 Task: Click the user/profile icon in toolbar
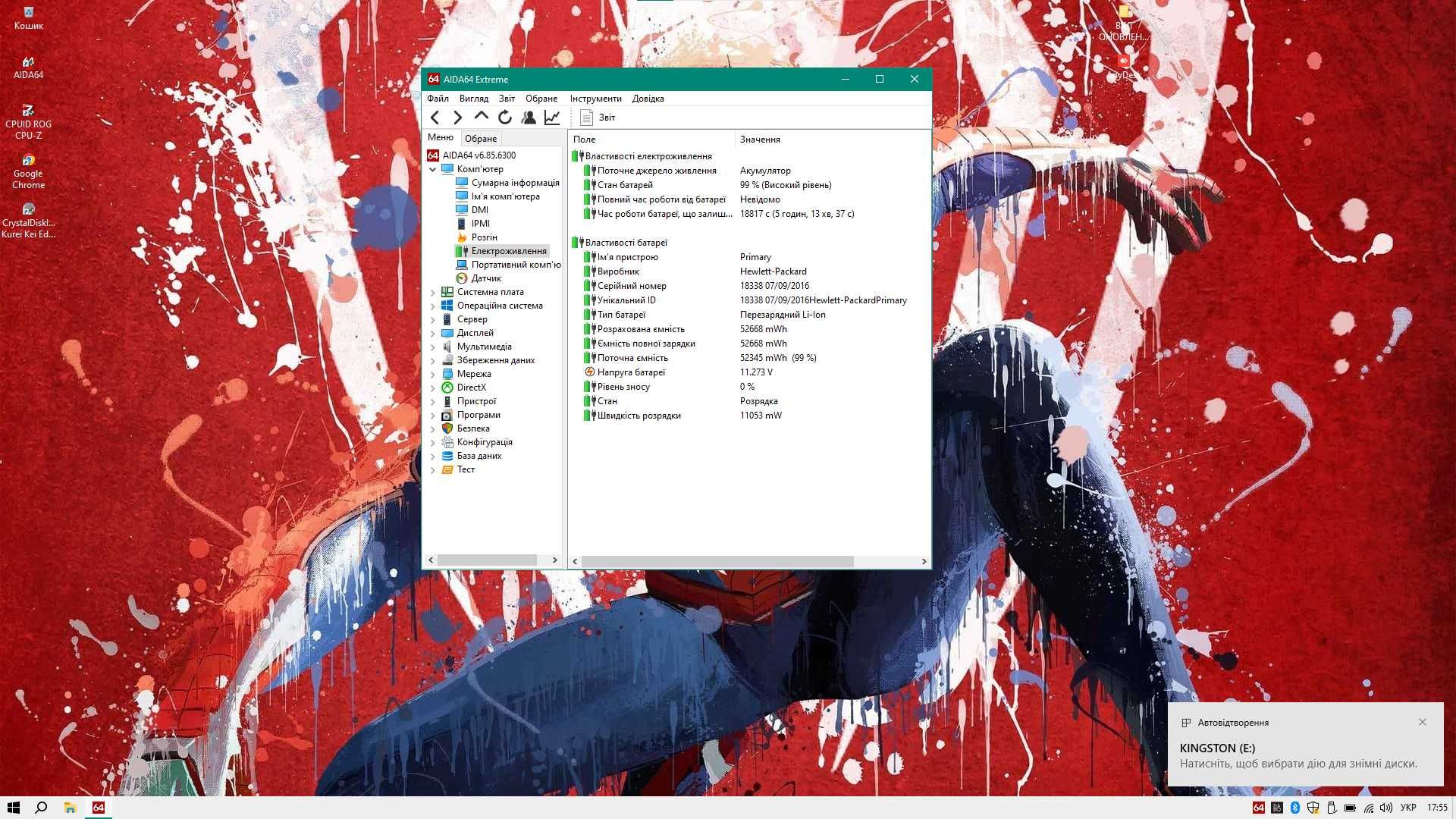pos(529,117)
